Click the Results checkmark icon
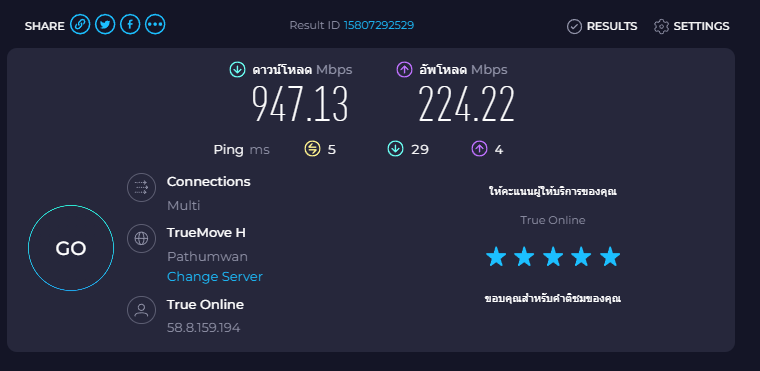 (574, 26)
